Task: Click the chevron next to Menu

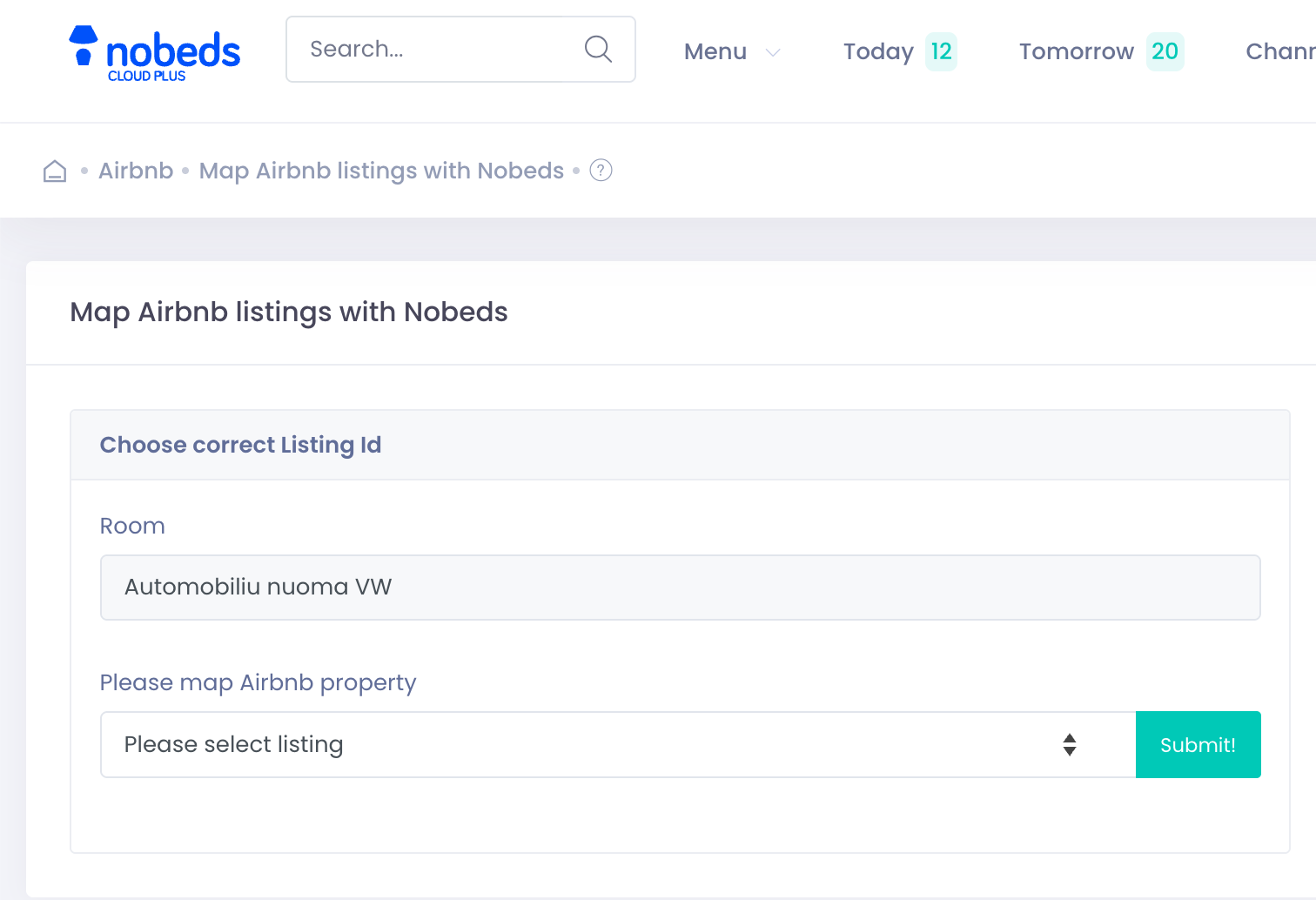Action: tap(772, 53)
